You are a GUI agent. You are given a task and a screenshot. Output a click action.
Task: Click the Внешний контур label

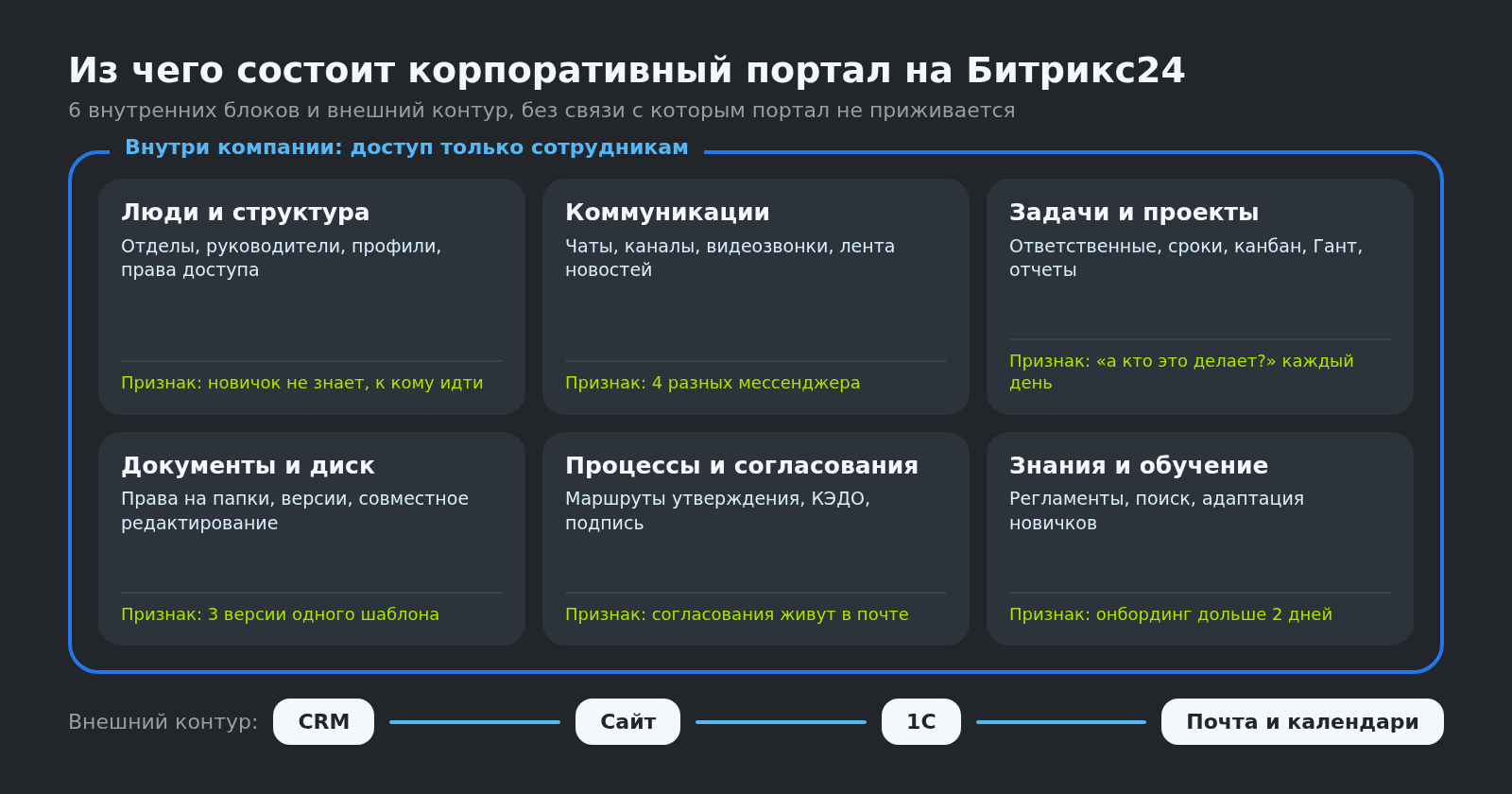[x=163, y=722]
